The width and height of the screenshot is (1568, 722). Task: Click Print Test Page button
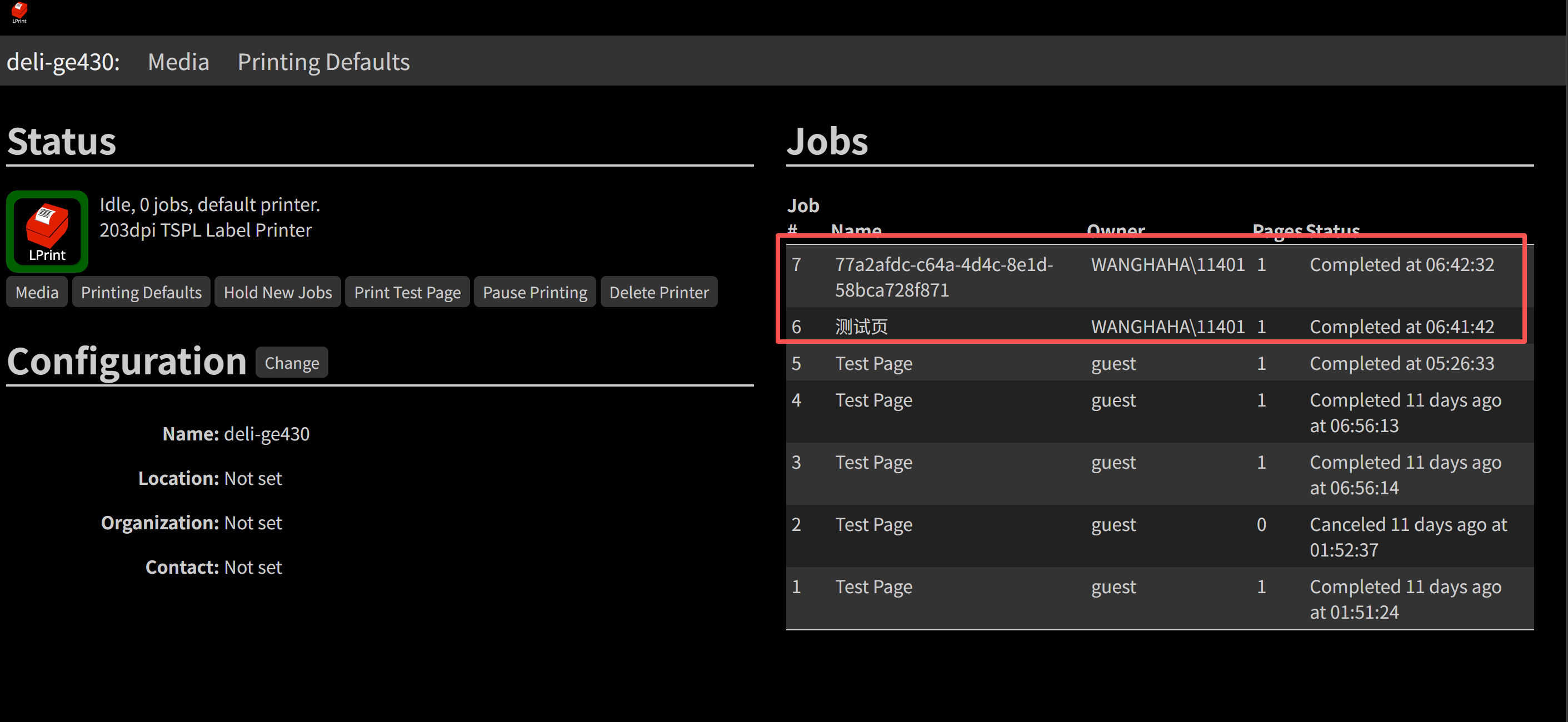coord(407,292)
